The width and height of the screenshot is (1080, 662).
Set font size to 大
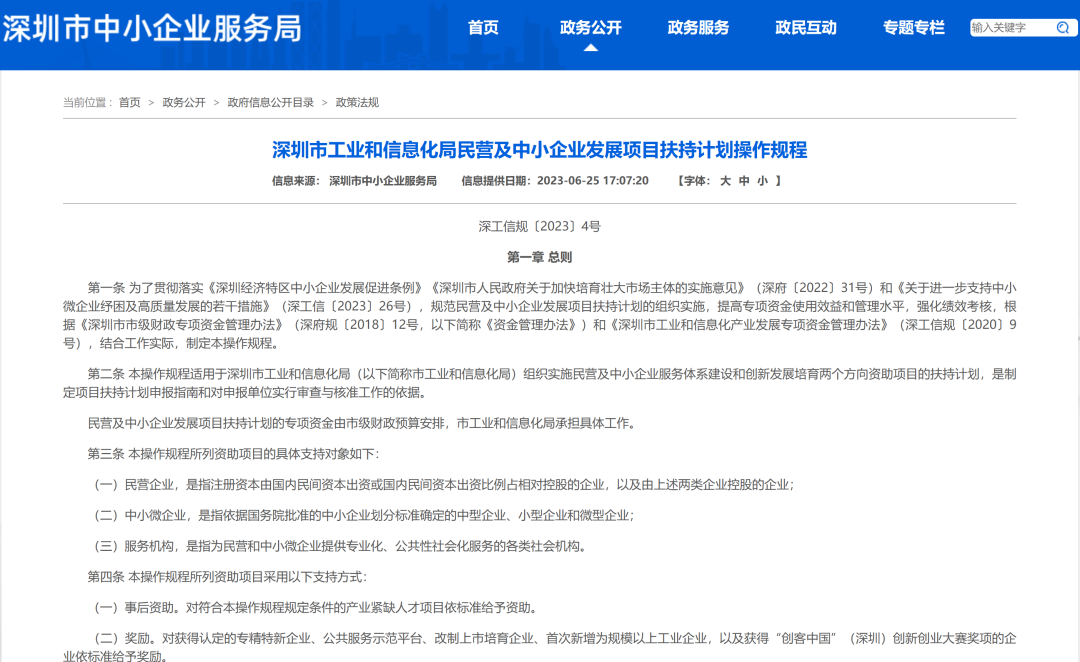coord(725,181)
